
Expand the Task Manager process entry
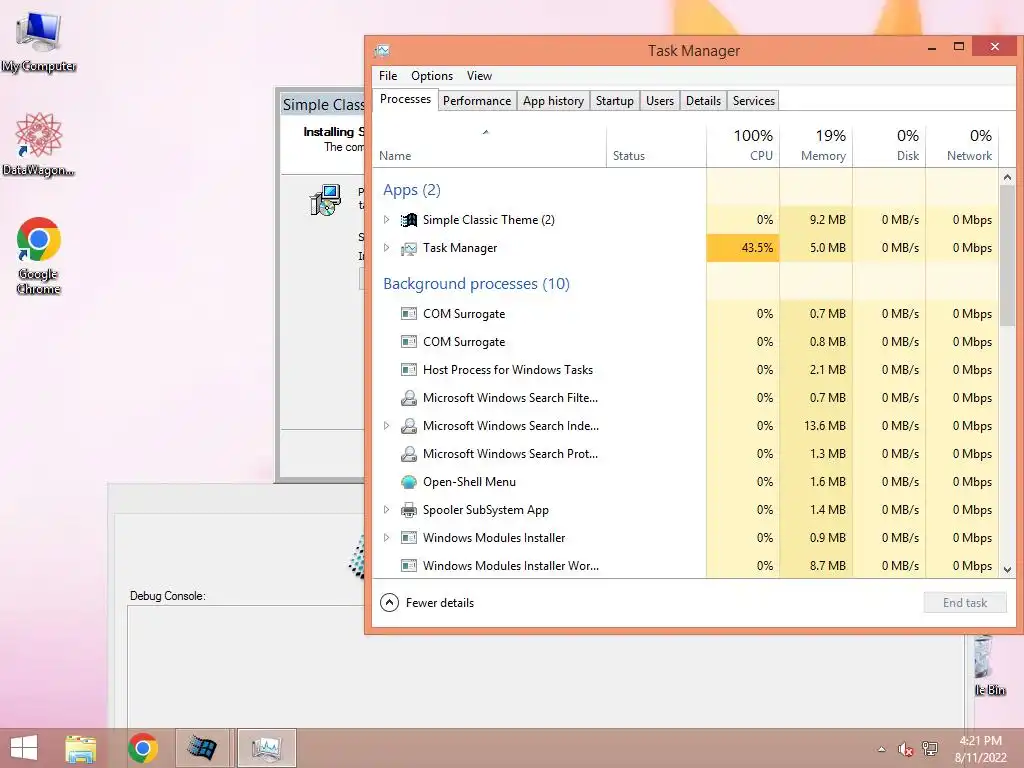(387, 248)
